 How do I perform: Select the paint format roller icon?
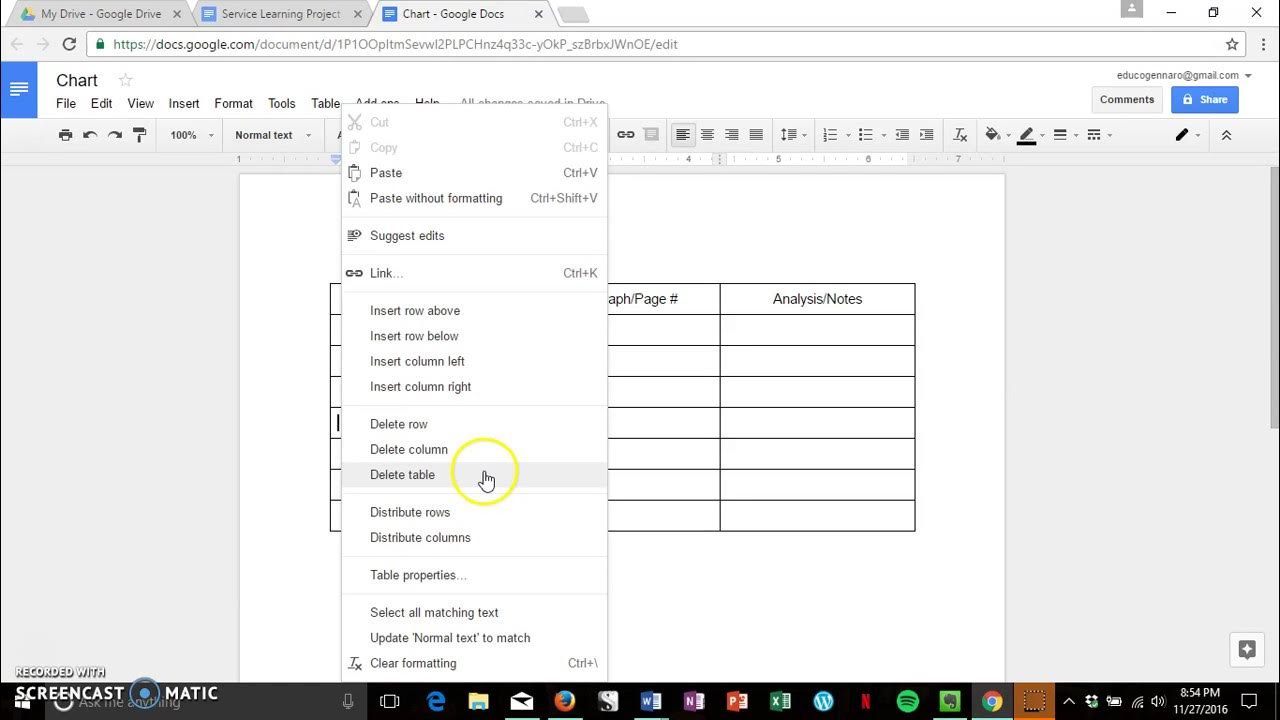point(140,135)
